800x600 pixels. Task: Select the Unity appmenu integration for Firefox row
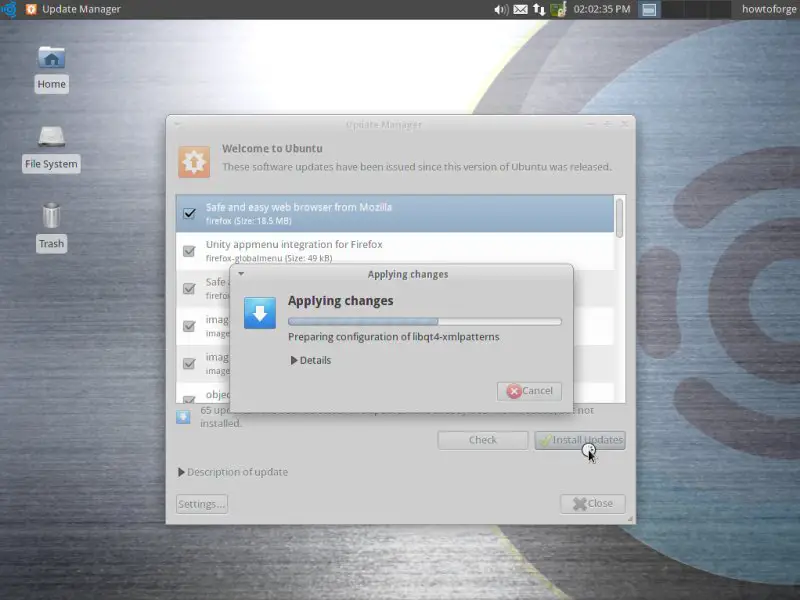coord(395,251)
